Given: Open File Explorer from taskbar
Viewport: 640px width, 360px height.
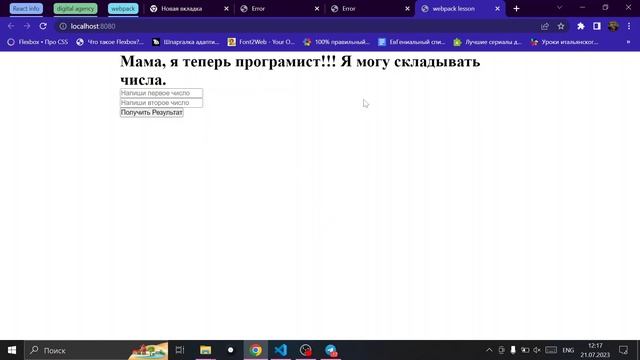Looking at the screenshot, I should (205, 350).
